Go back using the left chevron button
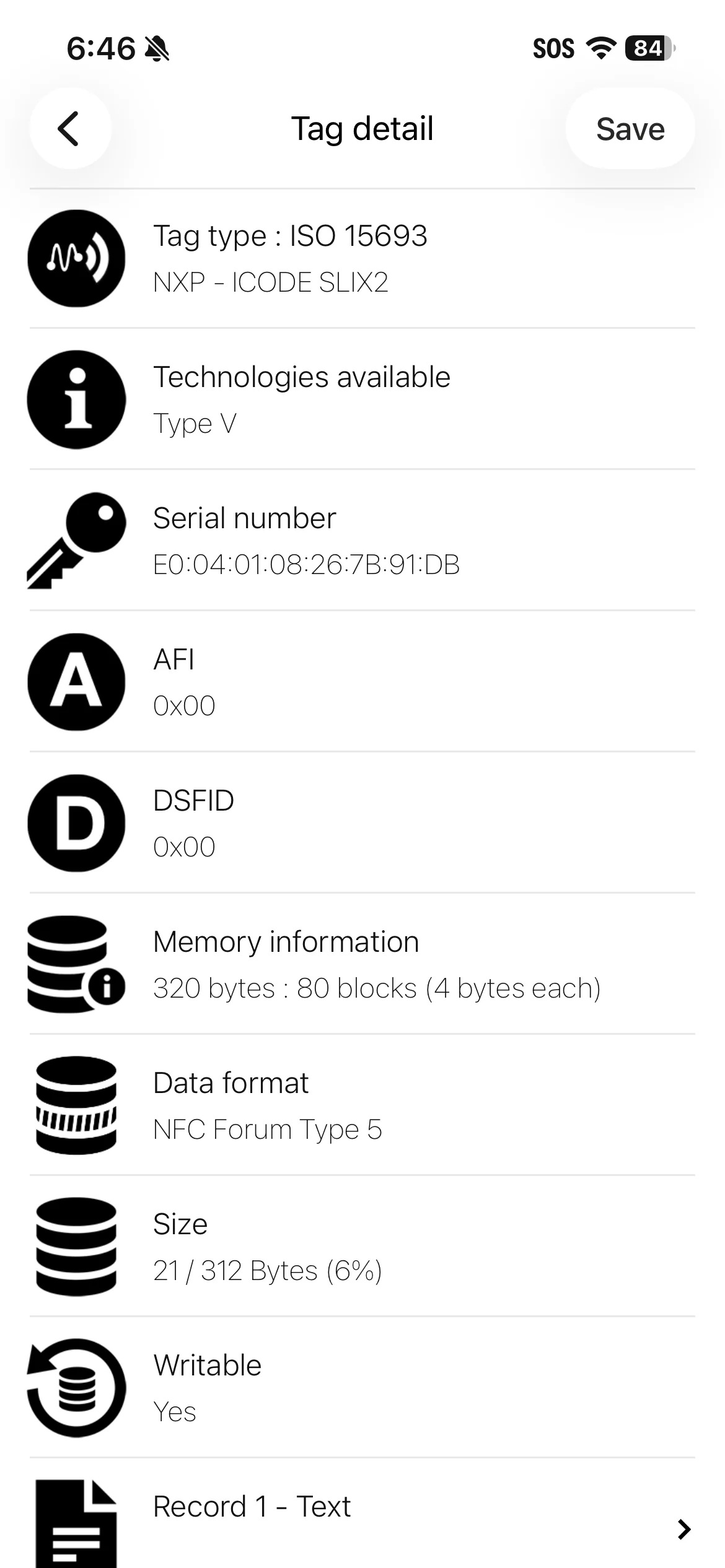Screen dimensions: 725x1568 click(x=70, y=129)
